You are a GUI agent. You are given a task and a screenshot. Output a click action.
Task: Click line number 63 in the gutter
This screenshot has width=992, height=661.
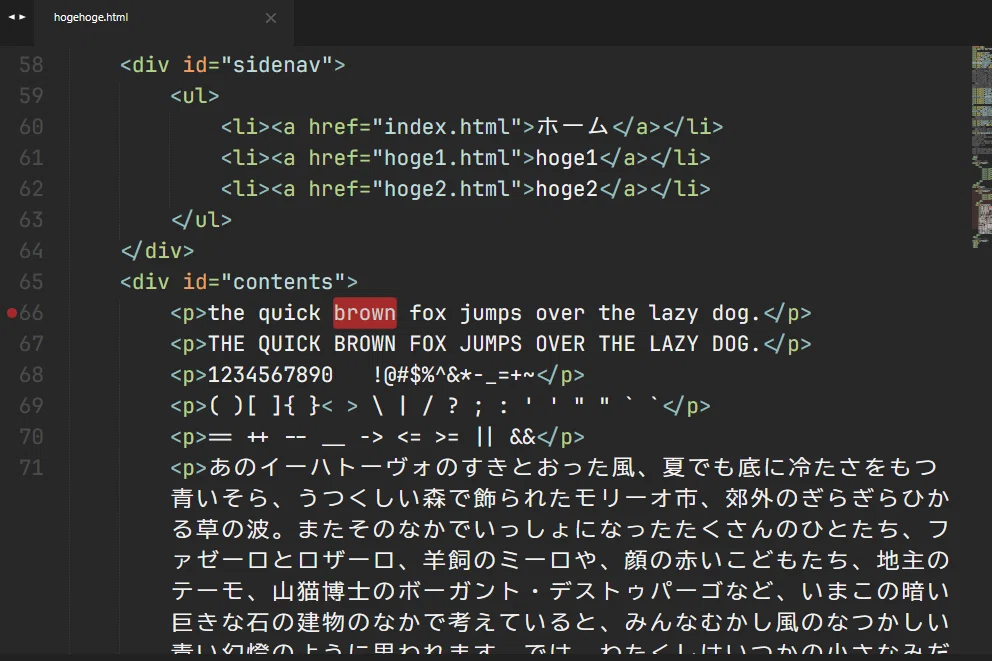(x=32, y=219)
